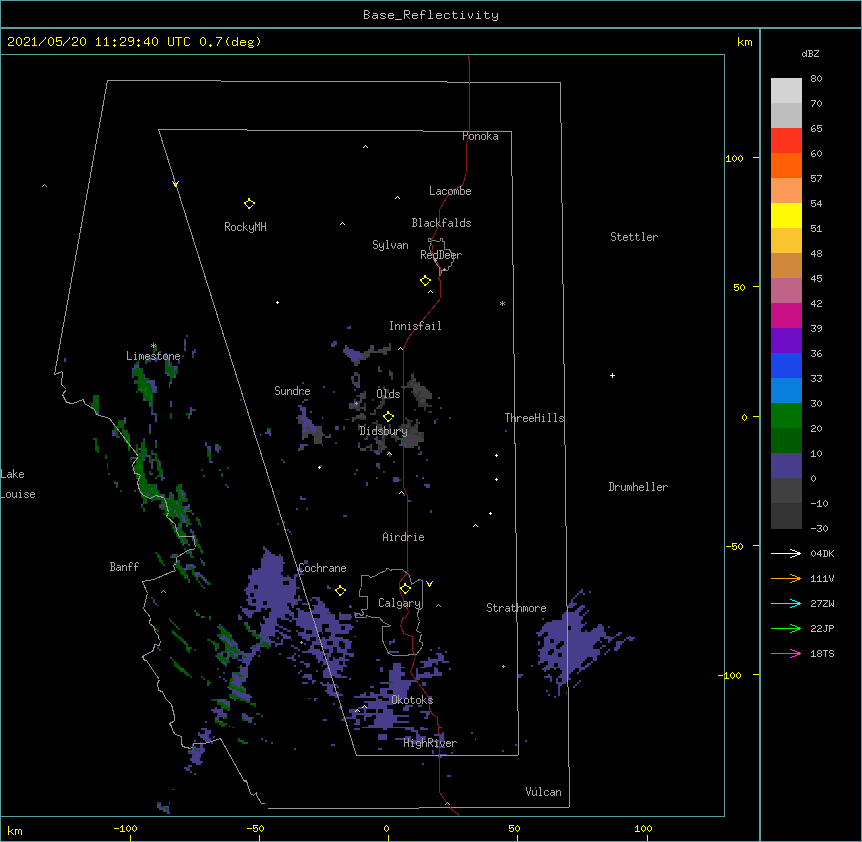862x842 pixels.
Task: Pick the yellow 54-51 dBZ color swatch
Action: [786, 215]
